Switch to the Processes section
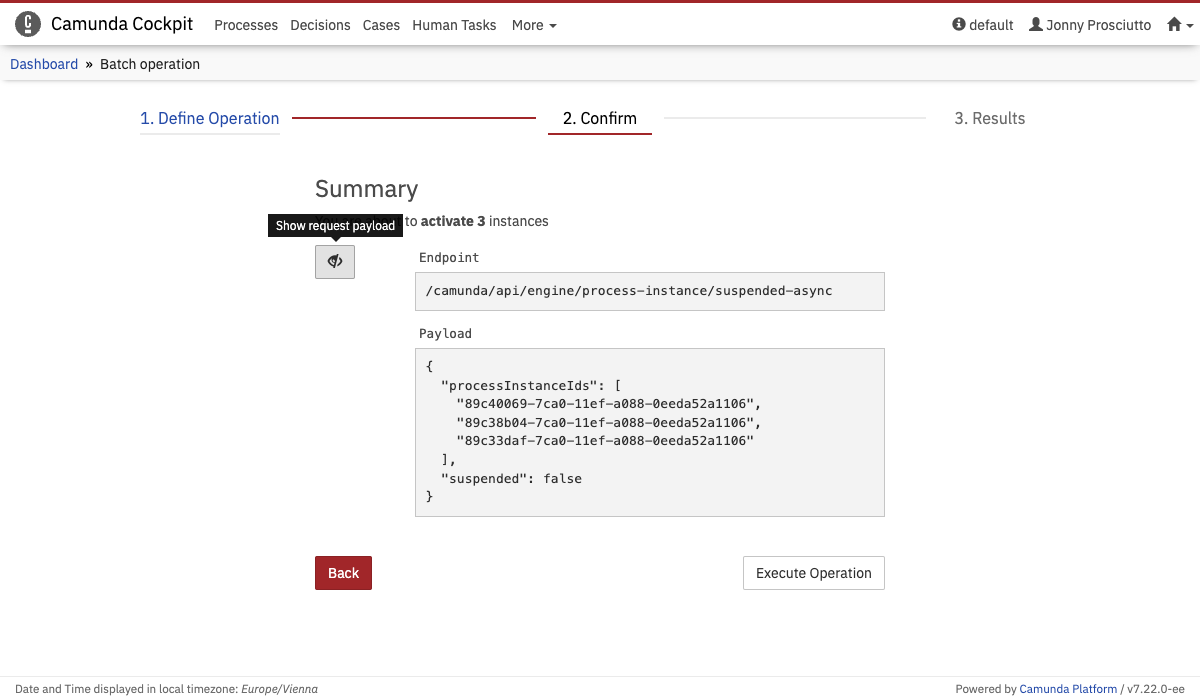The width and height of the screenshot is (1200, 700). [x=246, y=25]
